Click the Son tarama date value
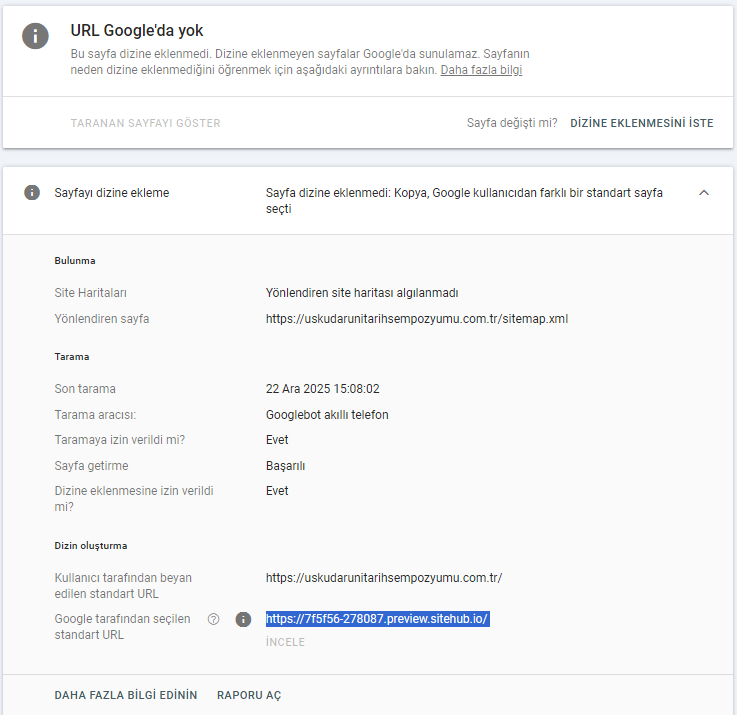The height and width of the screenshot is (715, 737). (x=323, y=389)
